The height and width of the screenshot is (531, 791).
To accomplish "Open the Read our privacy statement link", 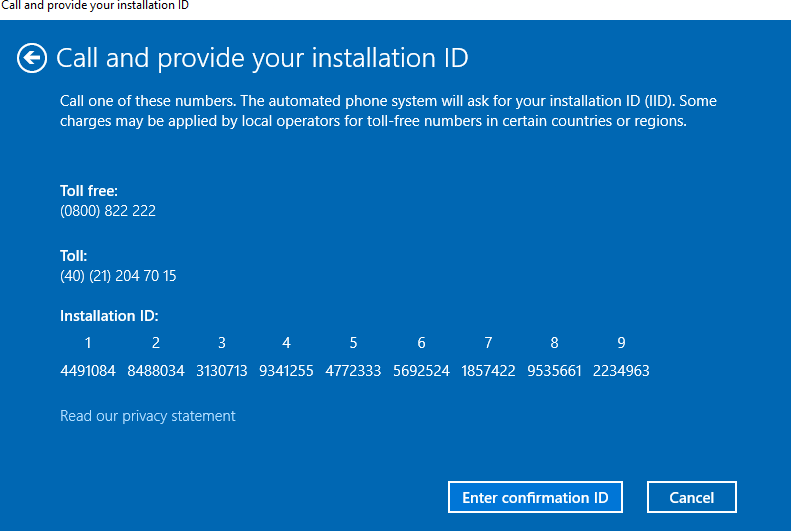I will click(x=148, y=416).
